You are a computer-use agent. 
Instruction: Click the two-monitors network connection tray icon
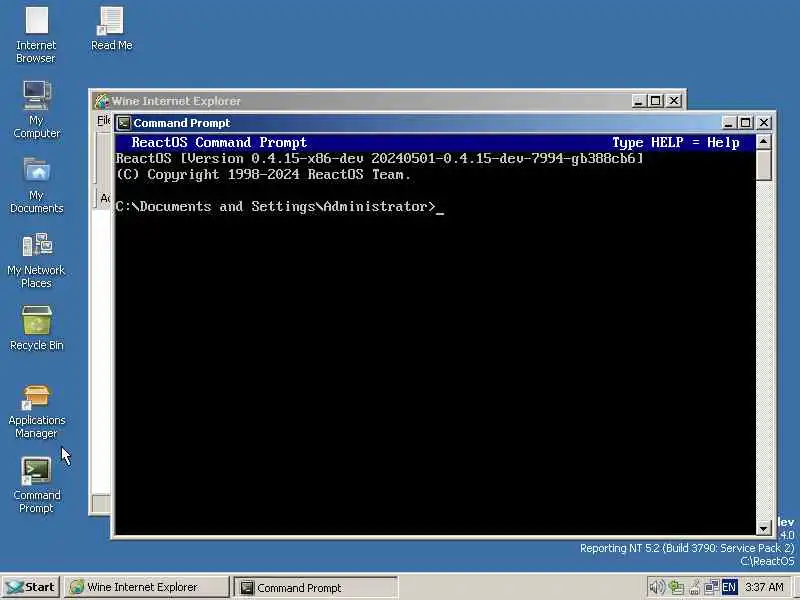click(711, 587)
